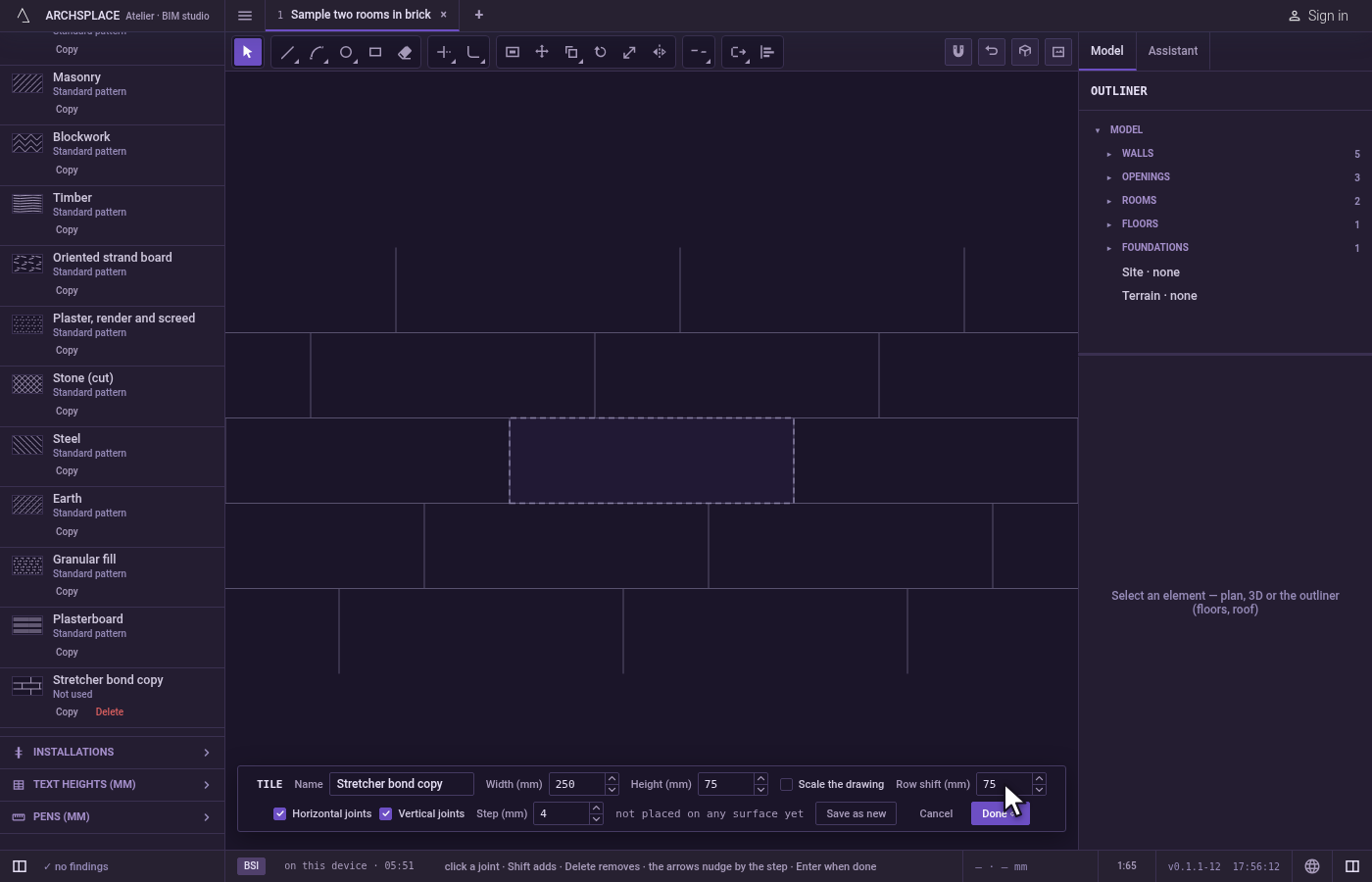The width and height of the screenshot is (1372, 882).
Task: Expand the INSTALLATIONS section
Action: [x=112, y=753]
